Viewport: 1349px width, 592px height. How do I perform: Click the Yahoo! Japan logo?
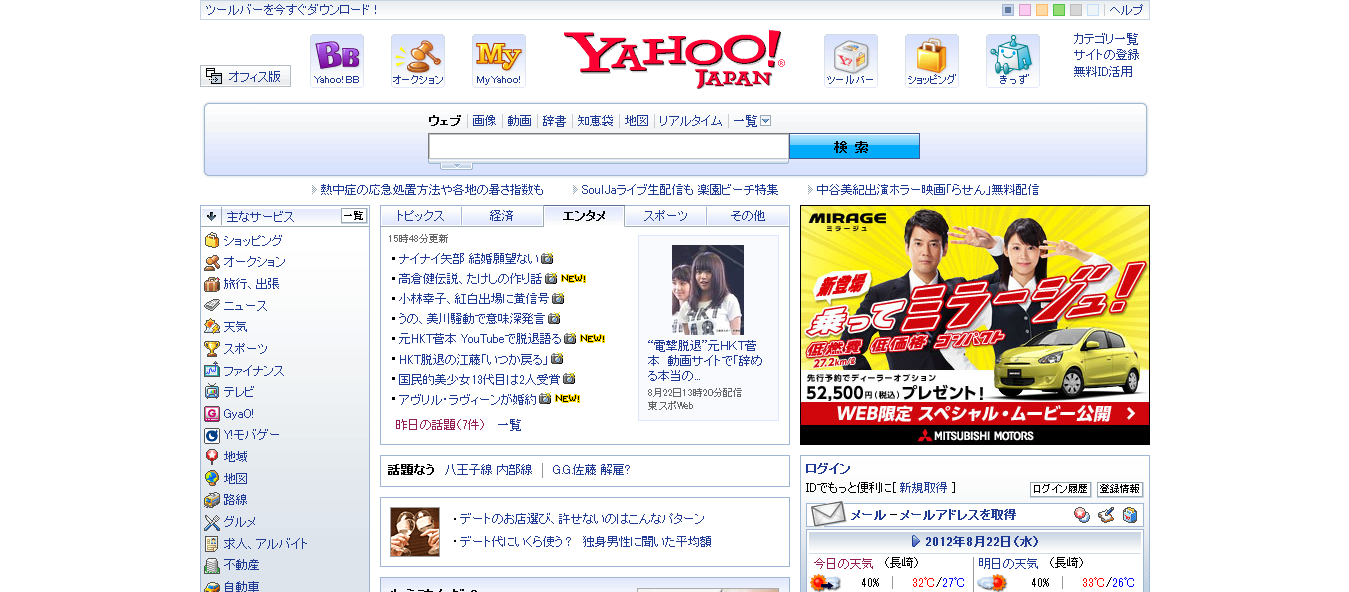(x=675, y=58)
